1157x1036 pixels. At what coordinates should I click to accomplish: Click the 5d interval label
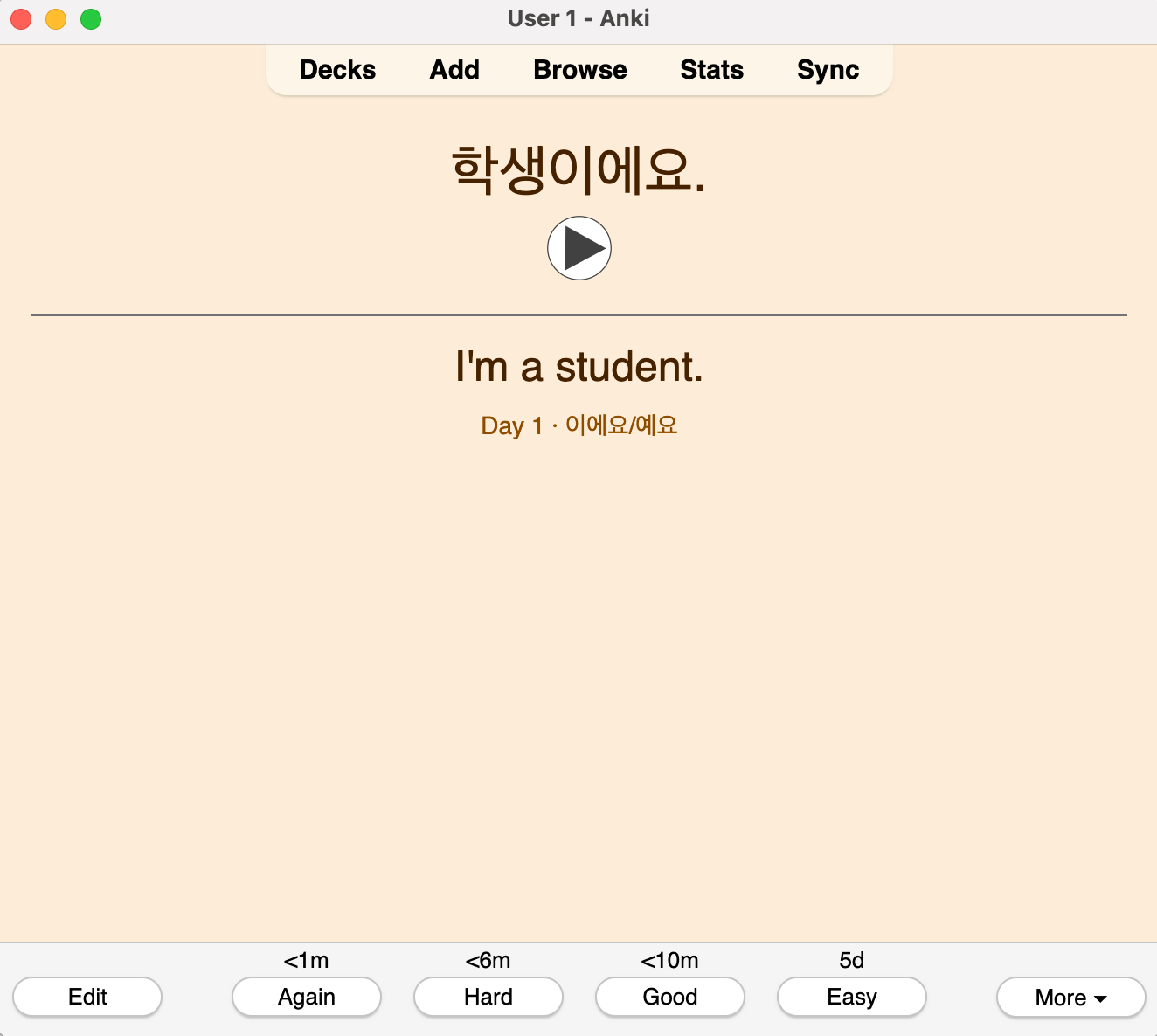pyautogui.click(x=852, y=961)
